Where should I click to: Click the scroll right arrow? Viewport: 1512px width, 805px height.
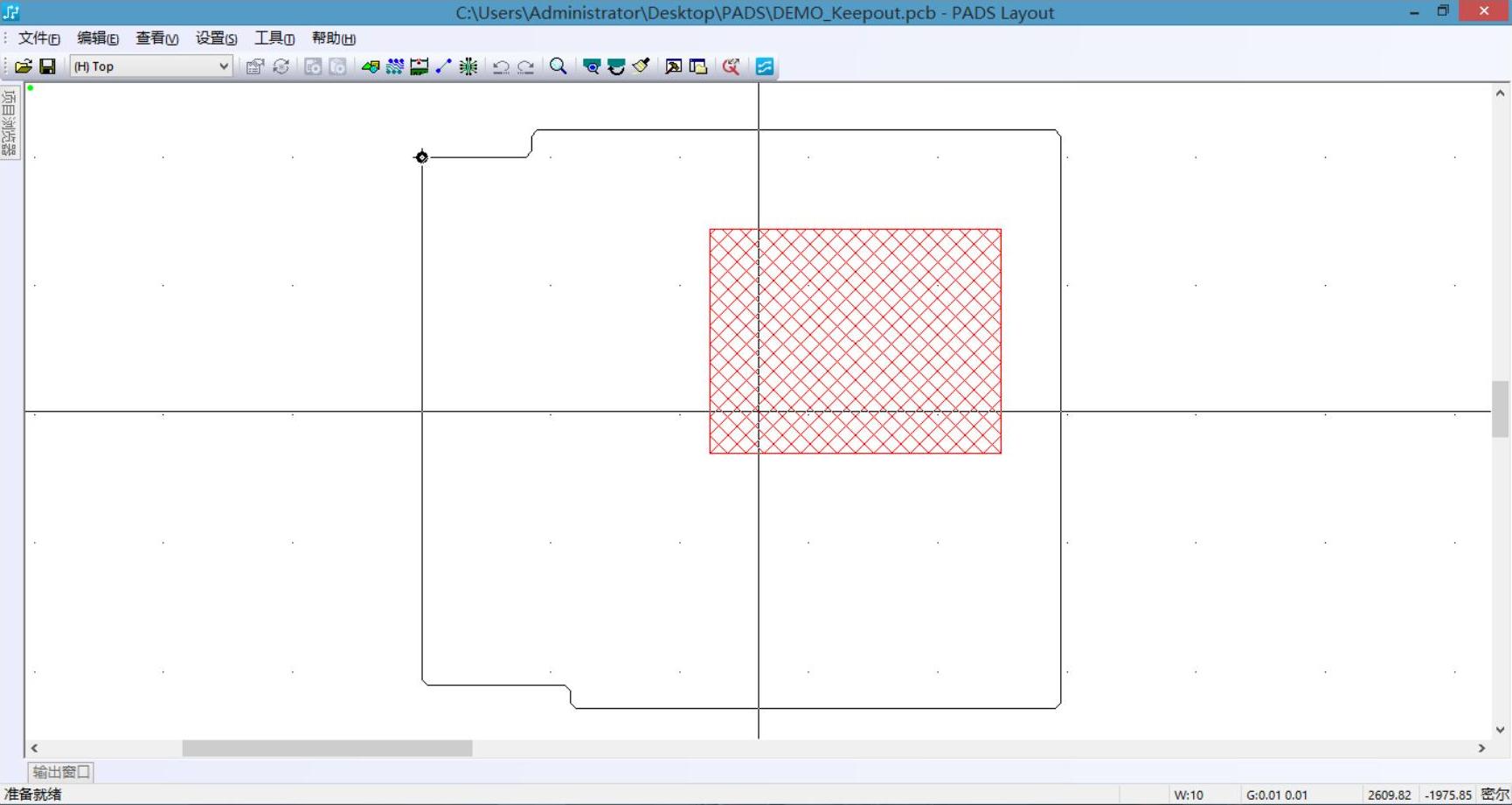click(x=1482, y=748)
